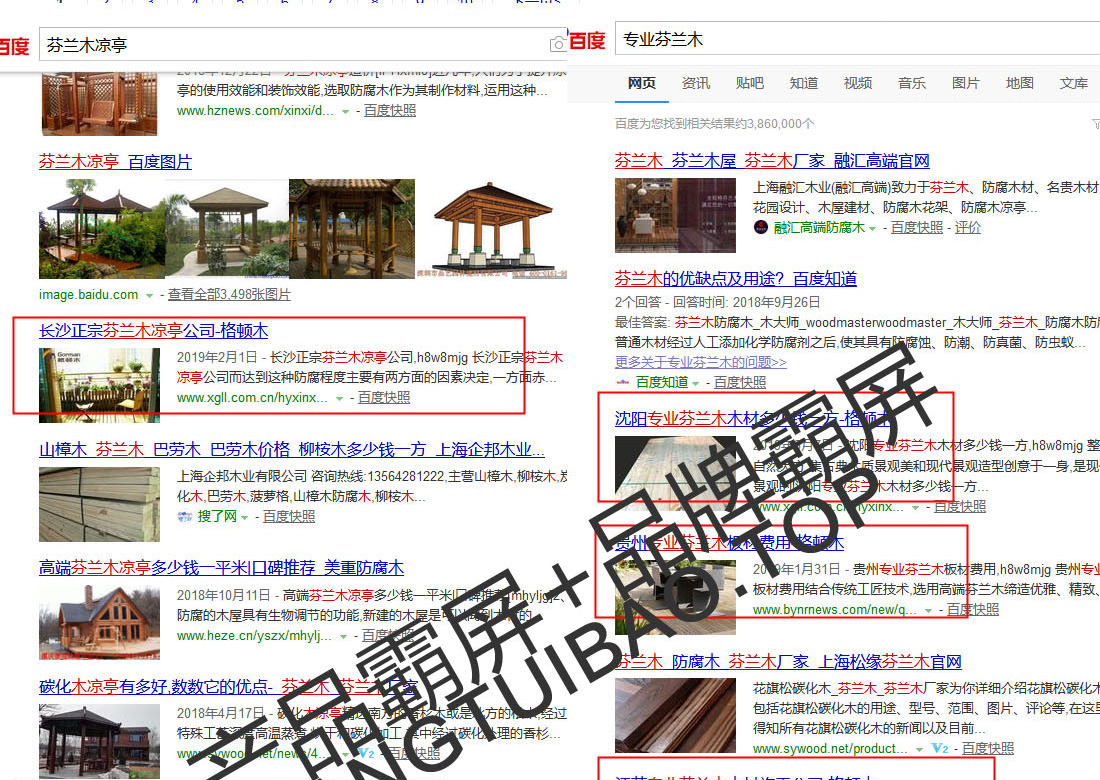
Task: Open 高端芬兰木凉亭多少钱一平米 result title
Action: click(222, 567)
